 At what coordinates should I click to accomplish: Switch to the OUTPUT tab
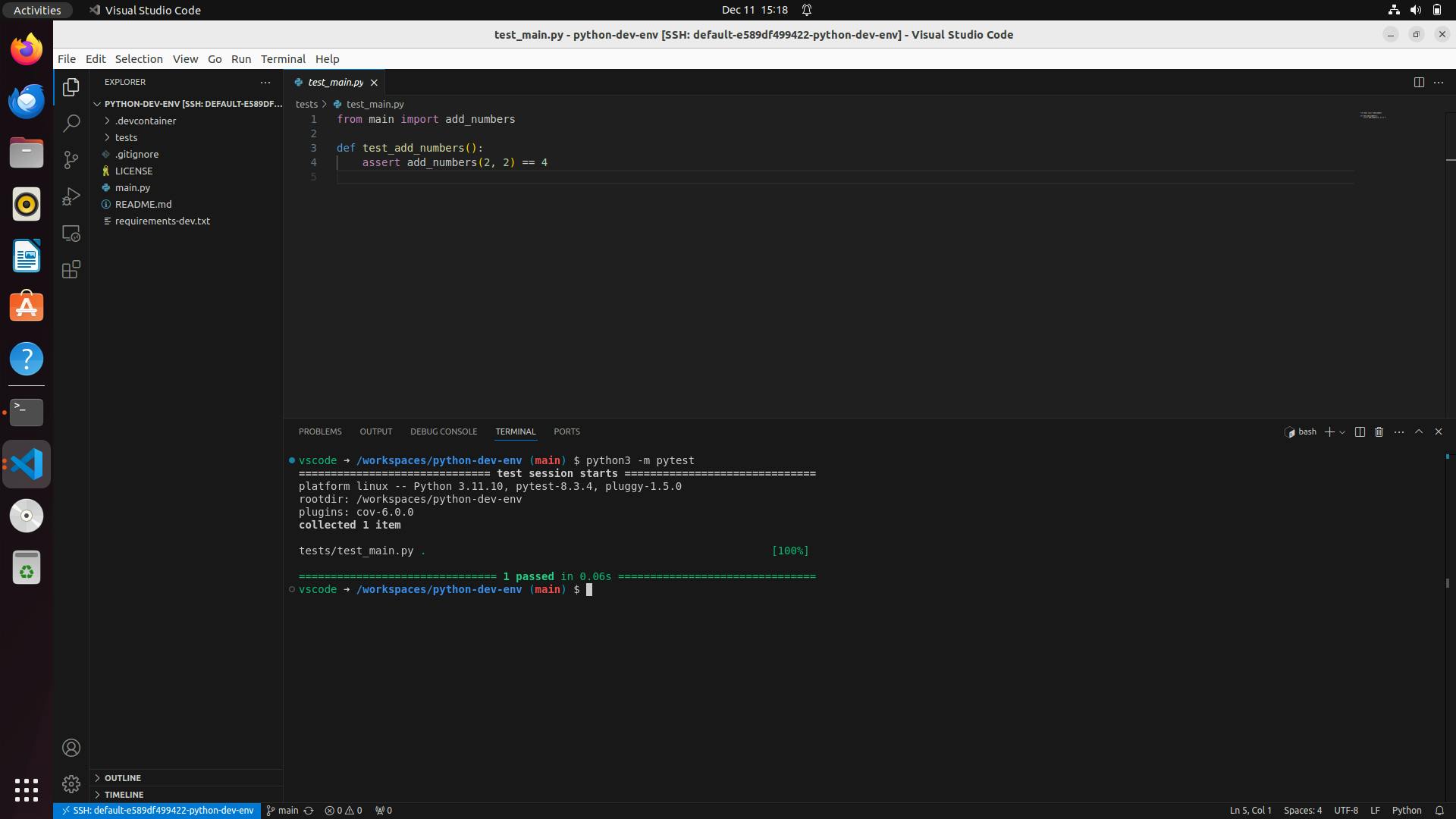pyautogui.click(x=376, y=431)
